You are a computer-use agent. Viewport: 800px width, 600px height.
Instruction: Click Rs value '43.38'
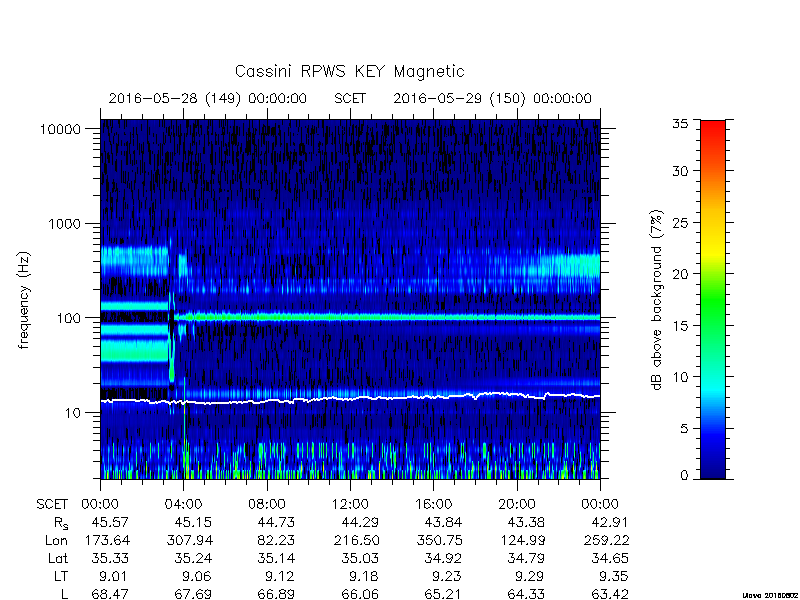(526, 522)
